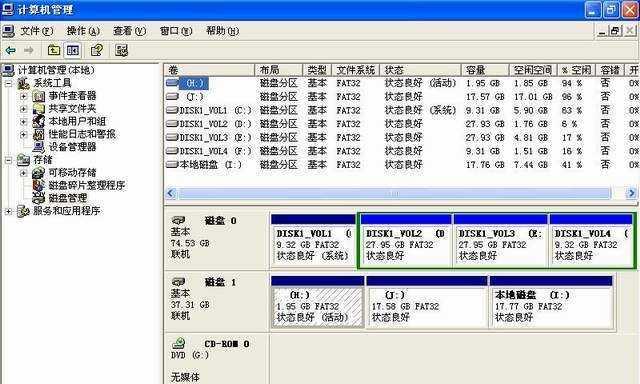Select DISK1_VOL2 (D:) row in volume list
This screenshot has width=640, height=384.
pyautogui.click(x=402, y=124)
